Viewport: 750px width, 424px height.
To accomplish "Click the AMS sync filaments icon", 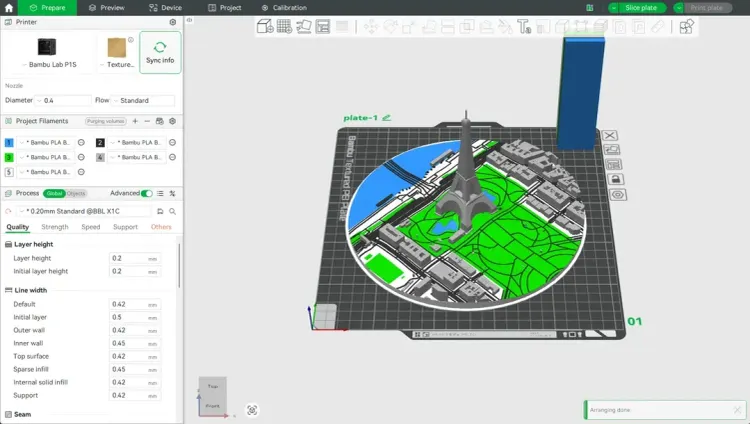I will [x=160, y=121].
